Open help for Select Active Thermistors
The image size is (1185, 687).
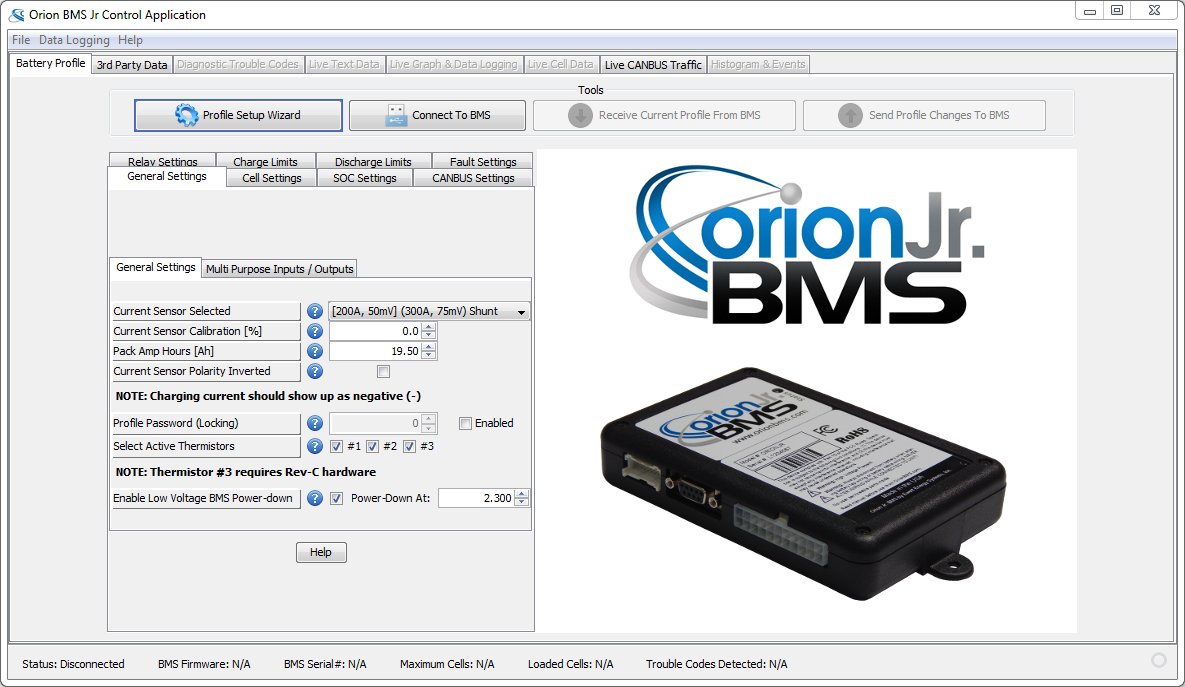tap(315, 446)
